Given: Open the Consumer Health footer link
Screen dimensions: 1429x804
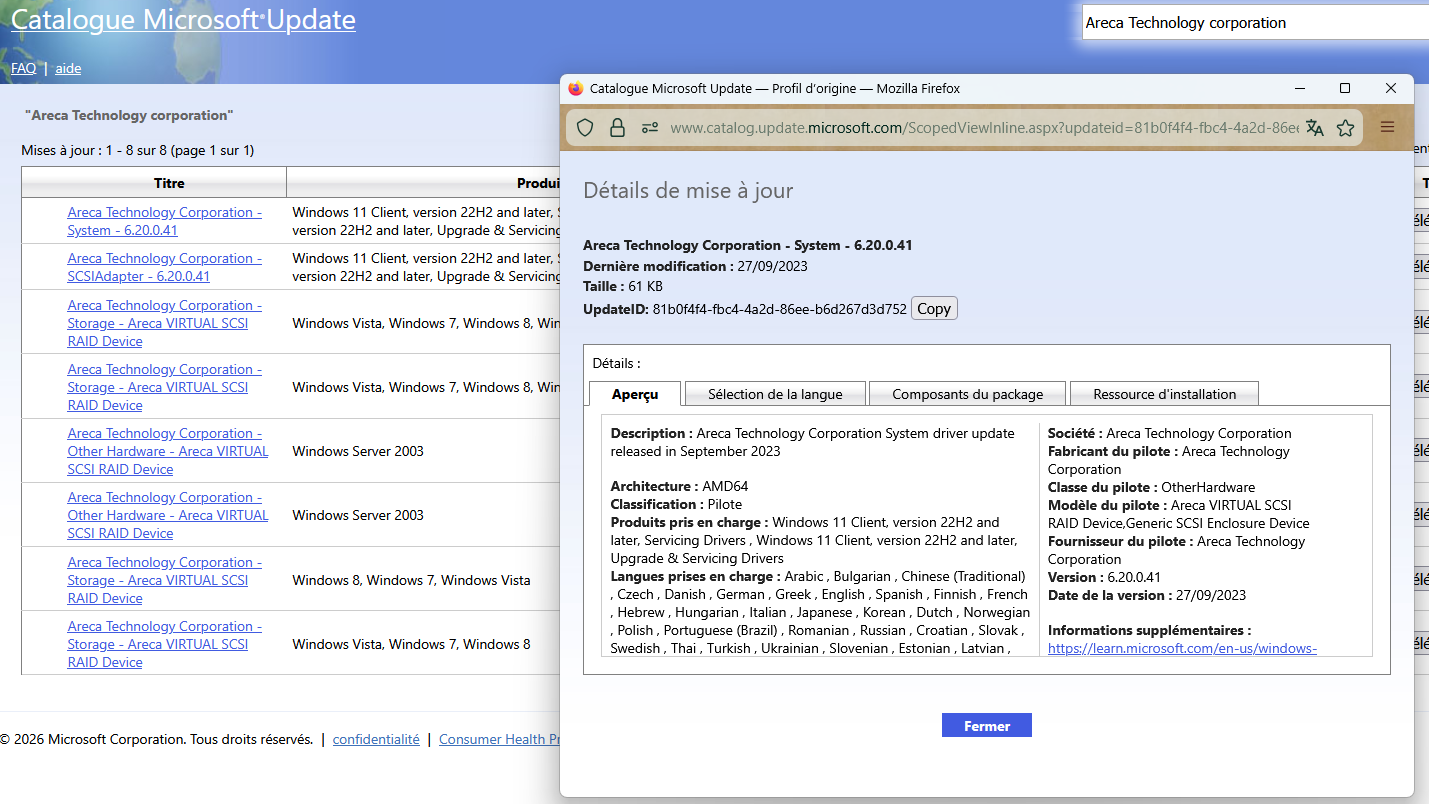Looking at the screenshot, I should 499,739.
